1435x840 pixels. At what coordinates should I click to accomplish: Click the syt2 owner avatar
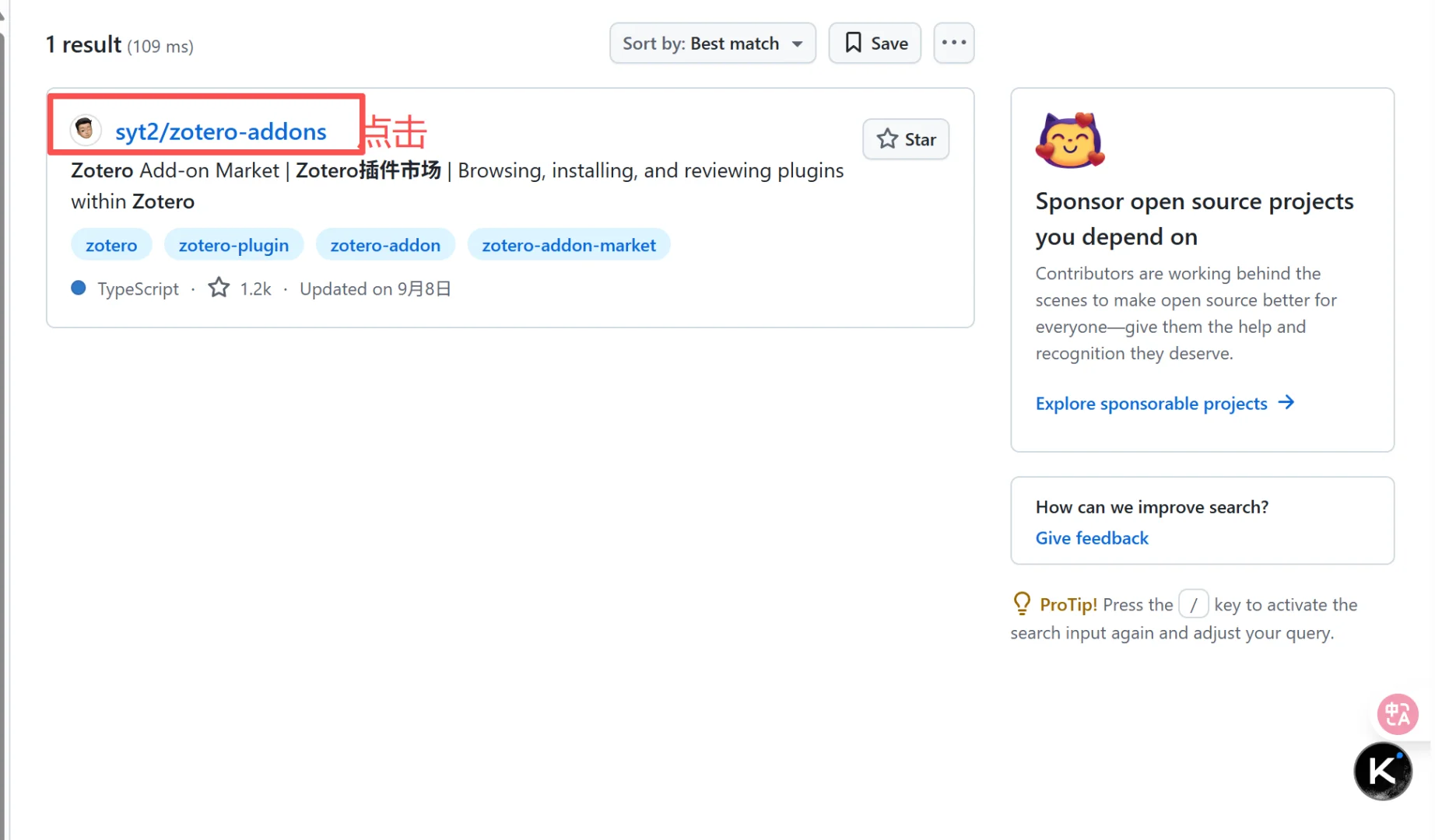85,129
